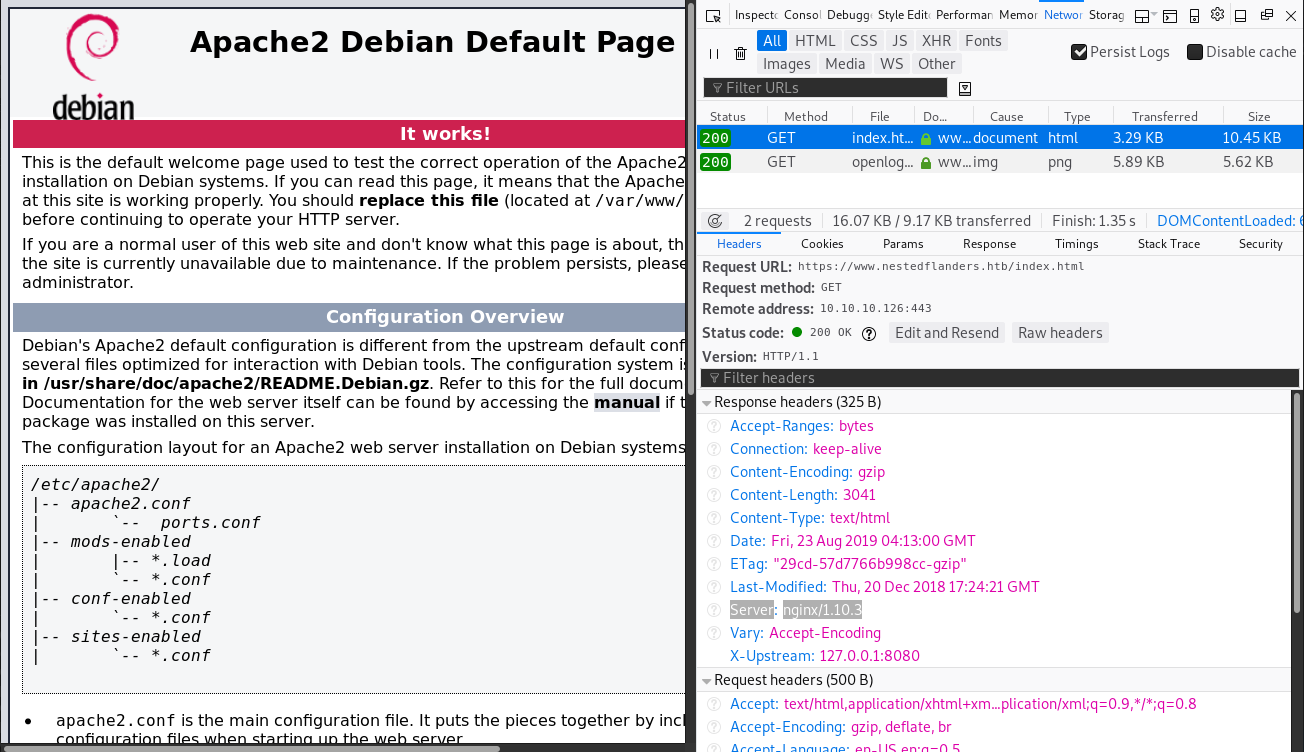Open the toolbox layout options icon
Image resolution: width=1304 pixels, height=752 pixels.
click(1142, 15)
